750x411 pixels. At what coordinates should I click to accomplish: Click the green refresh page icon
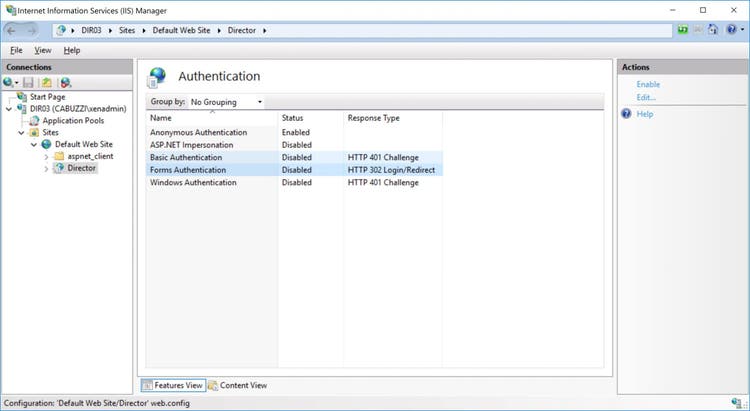[683, 30]
